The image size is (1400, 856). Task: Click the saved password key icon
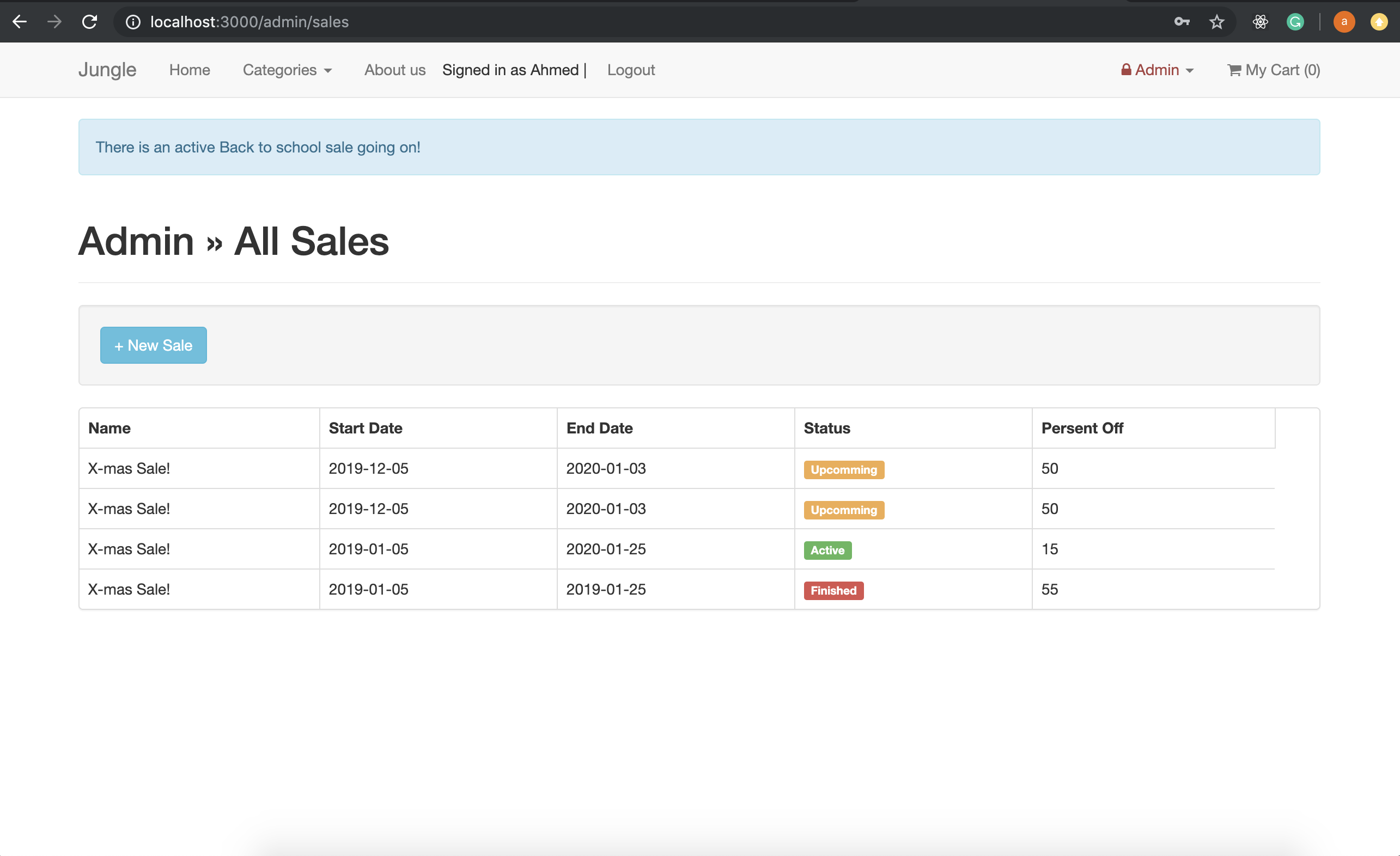(x=1182, y=22)
